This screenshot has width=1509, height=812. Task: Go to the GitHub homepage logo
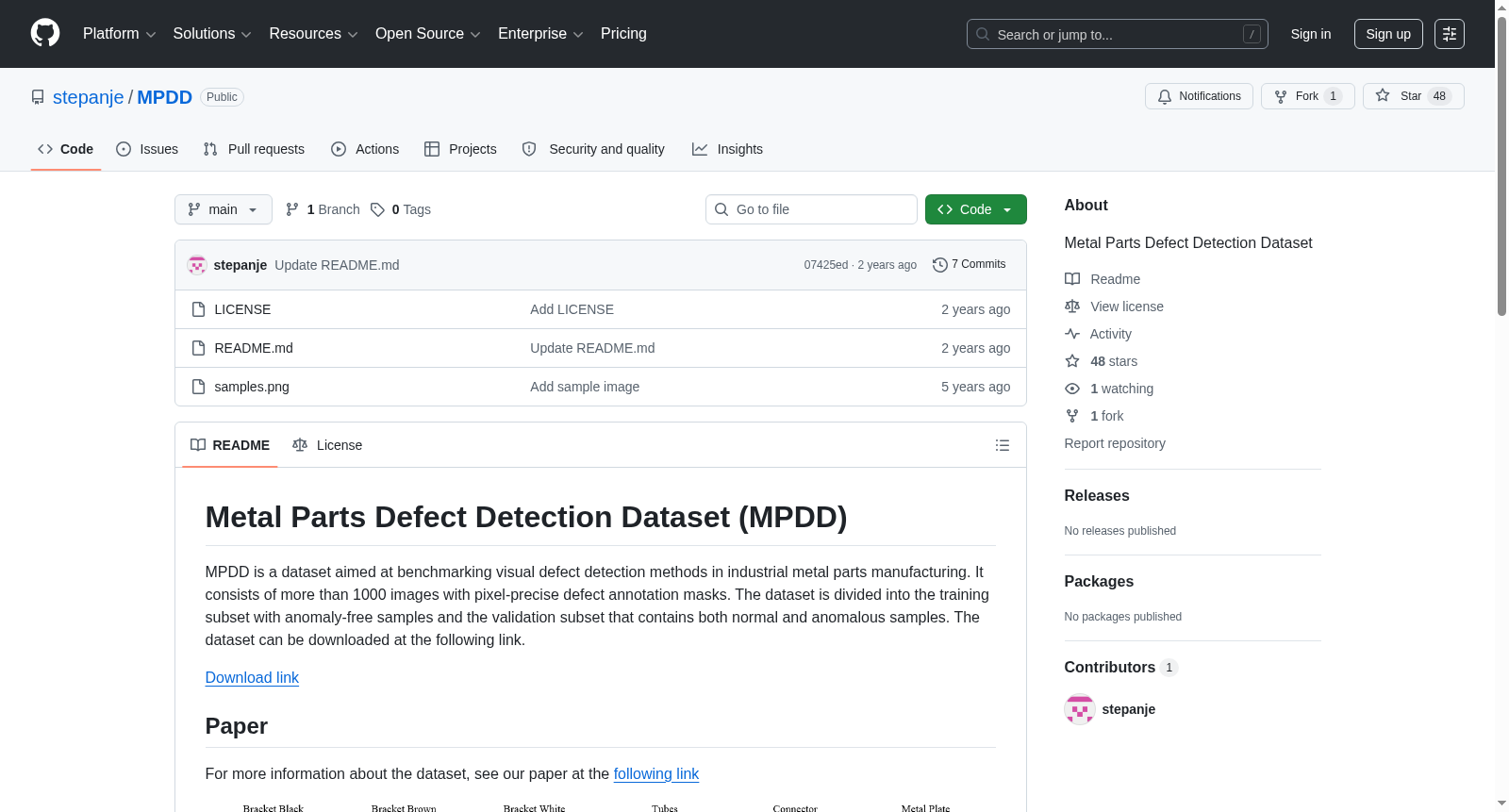coord(45,34)
